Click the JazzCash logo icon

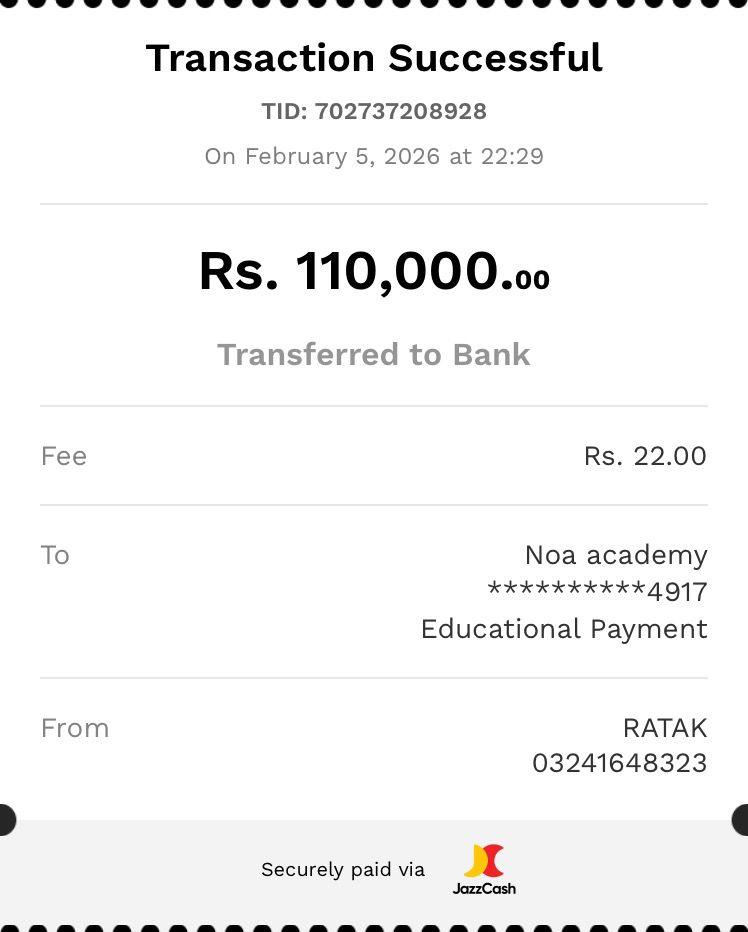coord(484,861)
